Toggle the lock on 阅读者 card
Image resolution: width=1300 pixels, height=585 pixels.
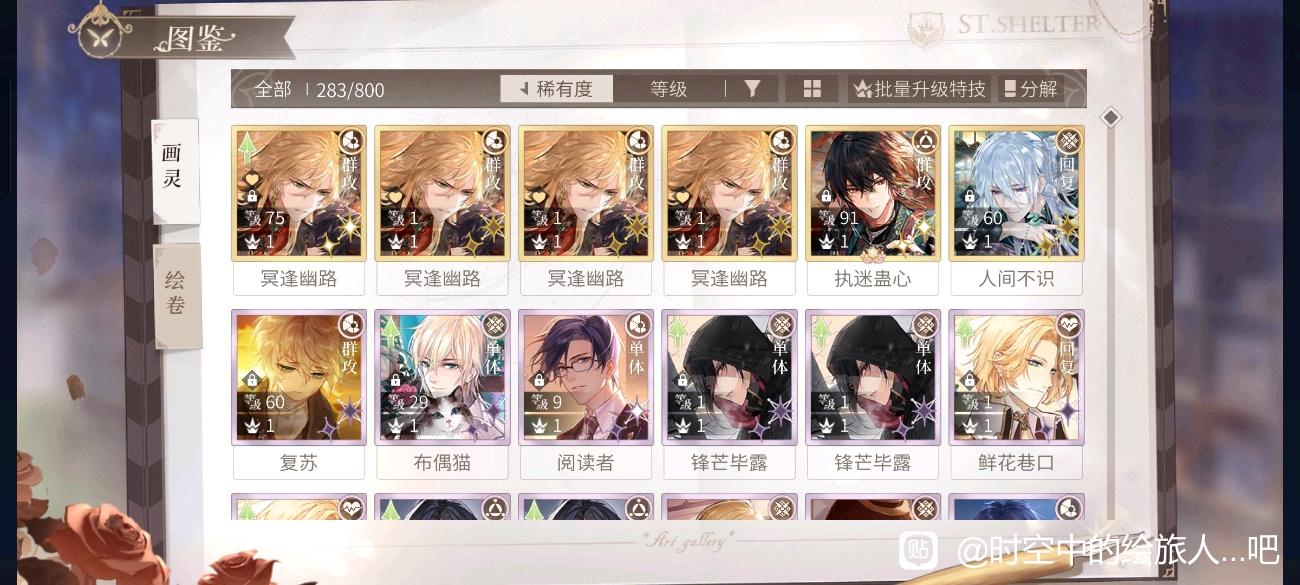pyautogui.click(x=539, y=381)
